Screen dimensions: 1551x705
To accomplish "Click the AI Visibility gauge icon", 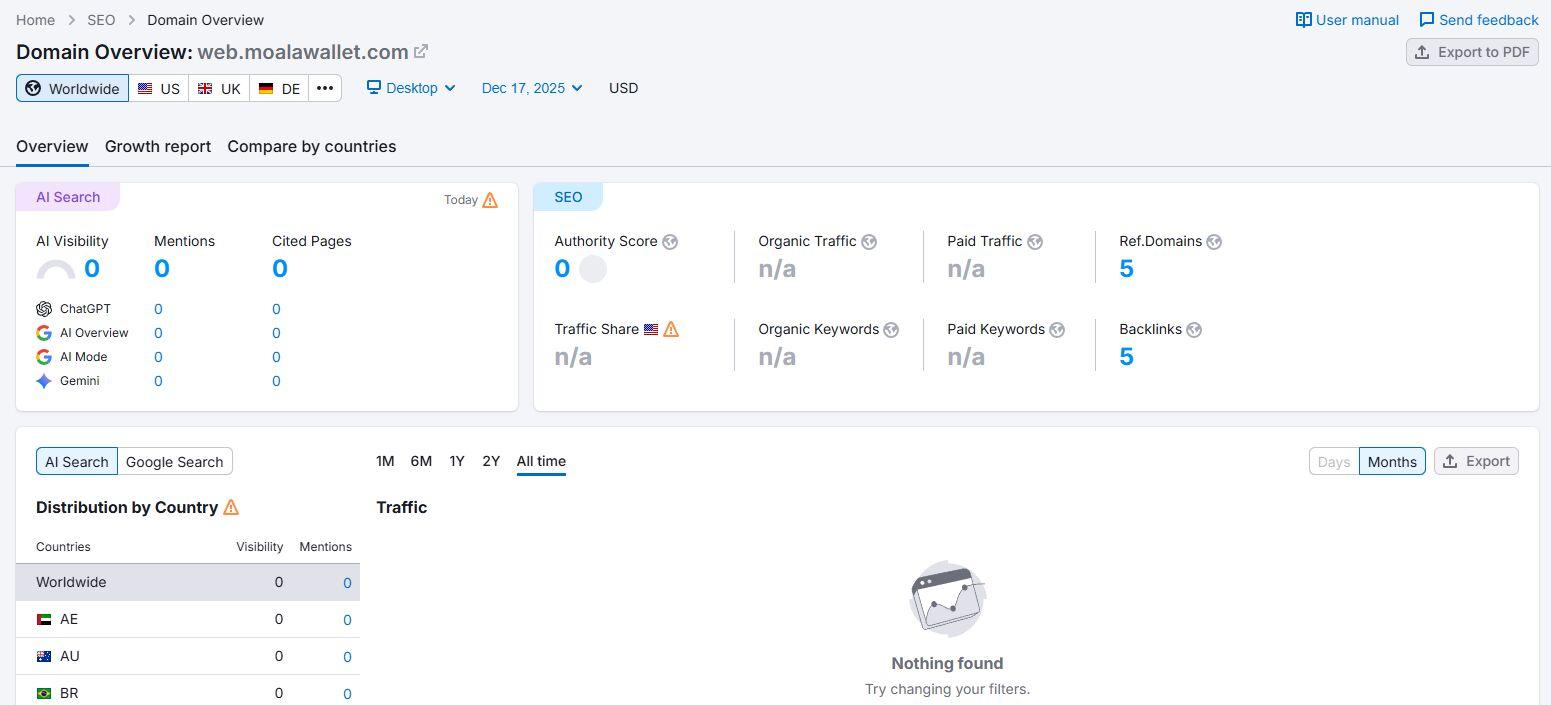I will coord(56,269).
